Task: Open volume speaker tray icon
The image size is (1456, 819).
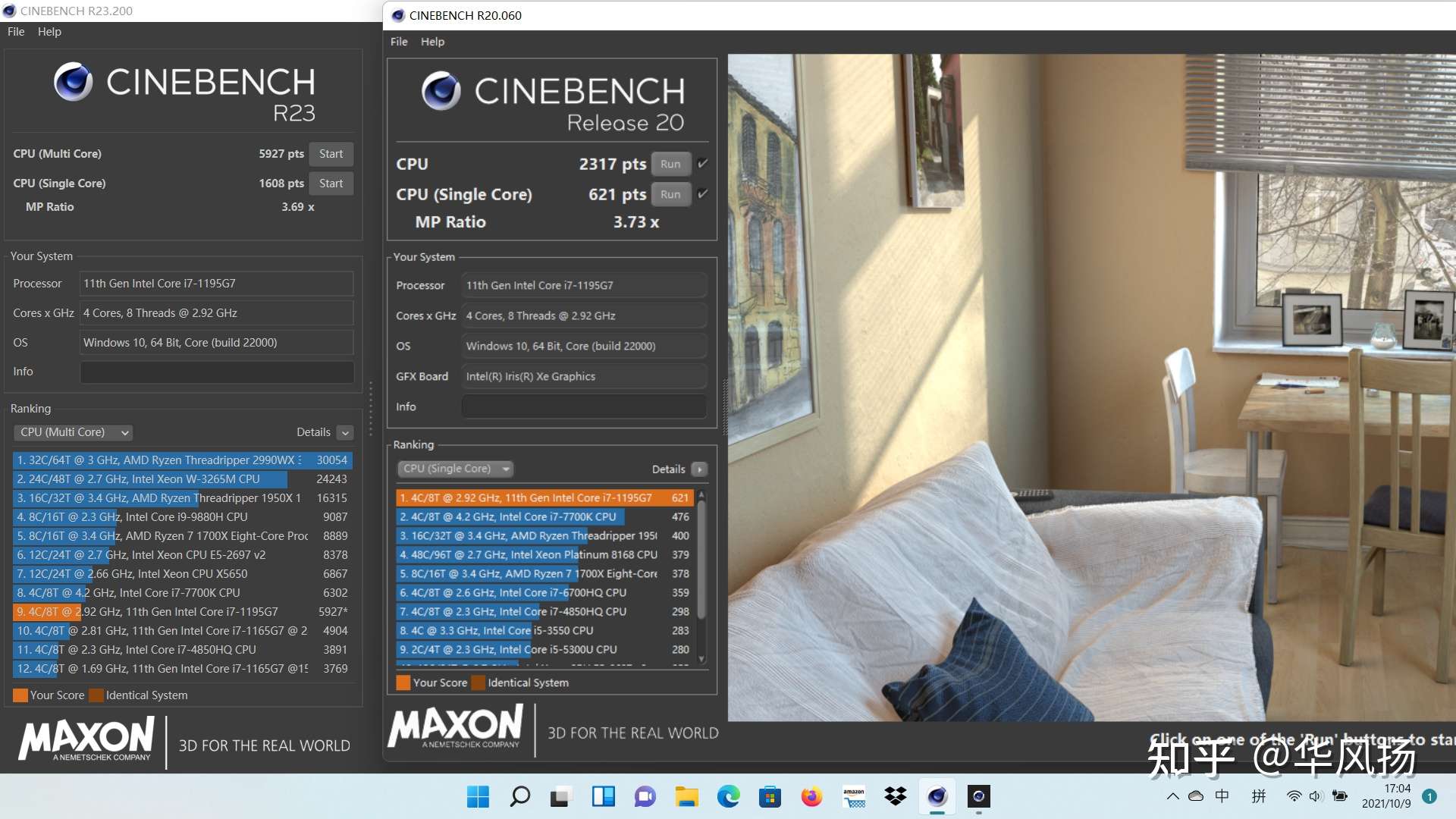Action: click(1316, 796)
